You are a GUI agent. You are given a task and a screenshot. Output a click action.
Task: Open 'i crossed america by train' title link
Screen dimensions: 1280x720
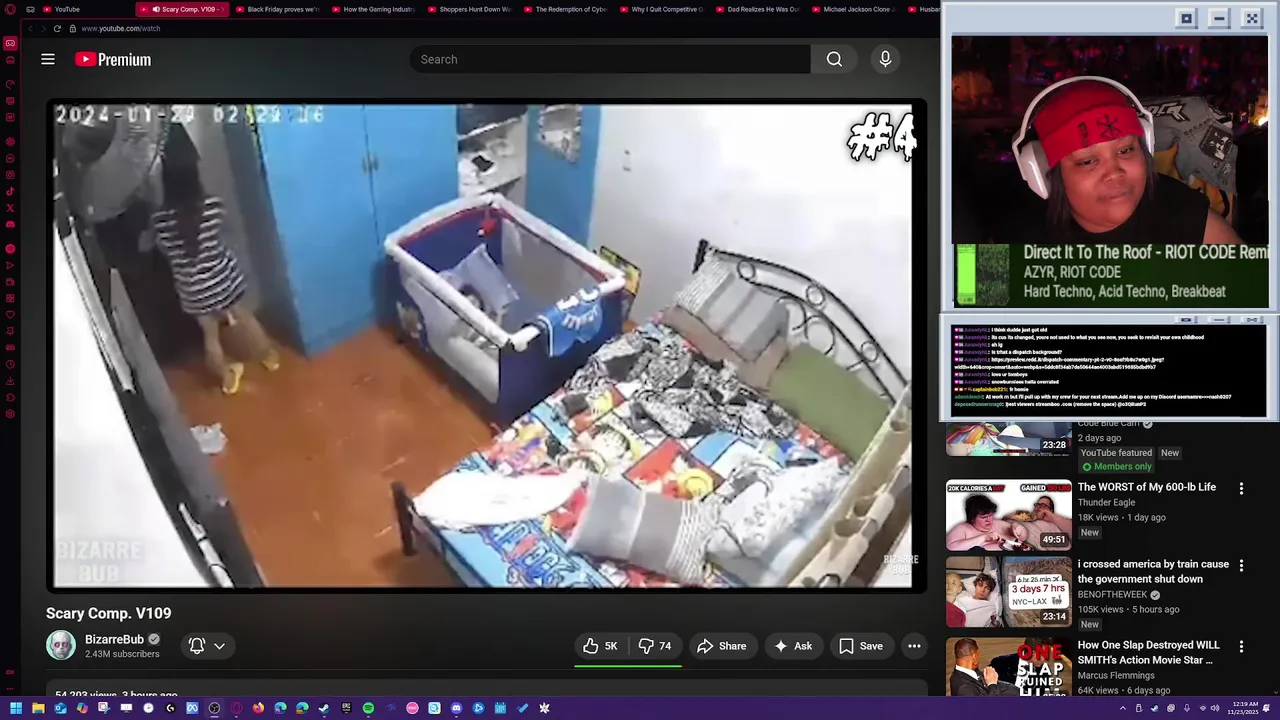tap(1153, 571)
